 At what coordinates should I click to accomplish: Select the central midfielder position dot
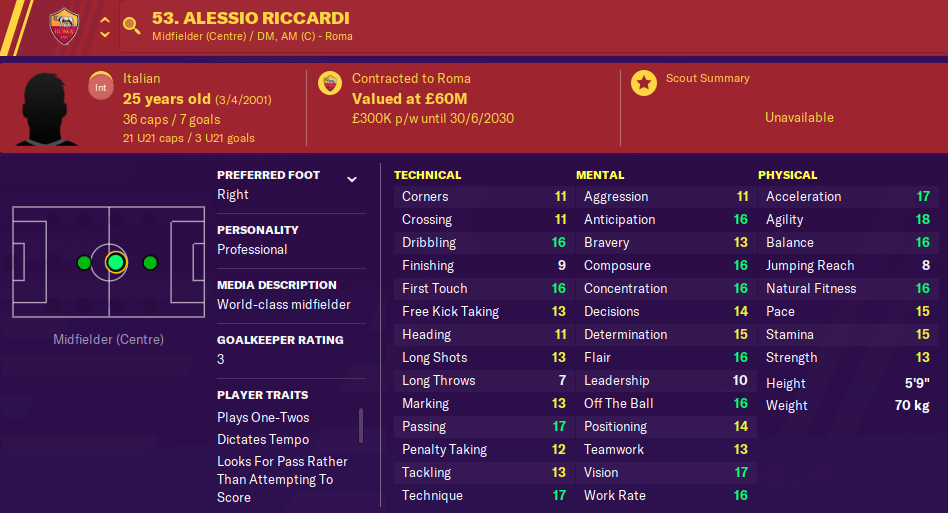click(115, 263)
